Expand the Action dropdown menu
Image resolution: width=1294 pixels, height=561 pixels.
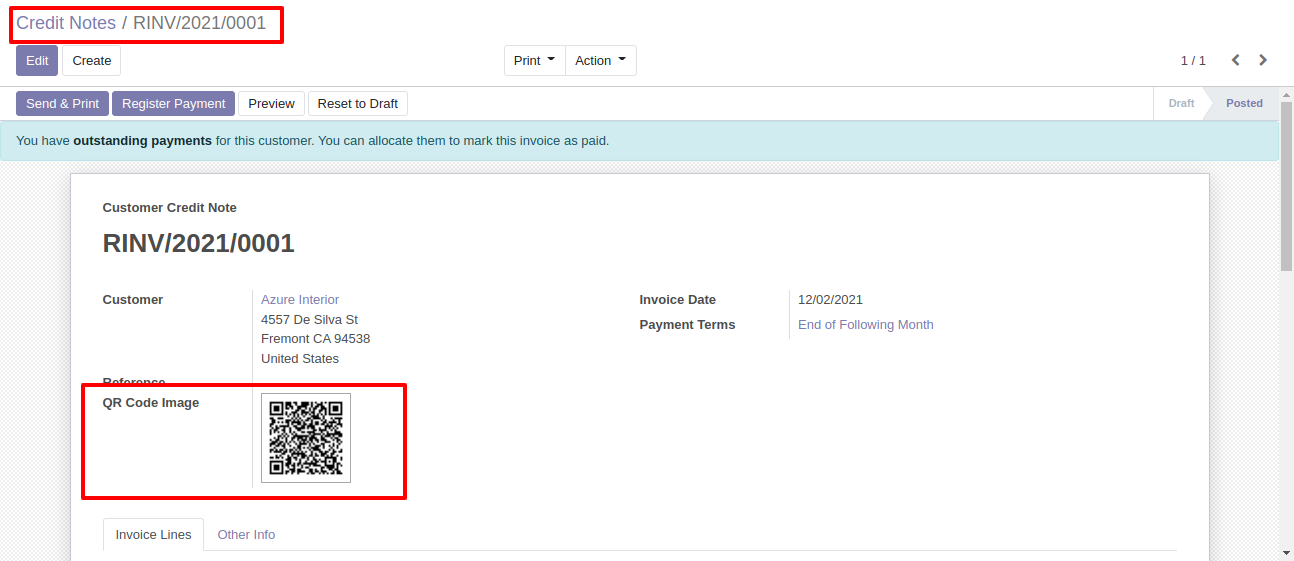600,61
